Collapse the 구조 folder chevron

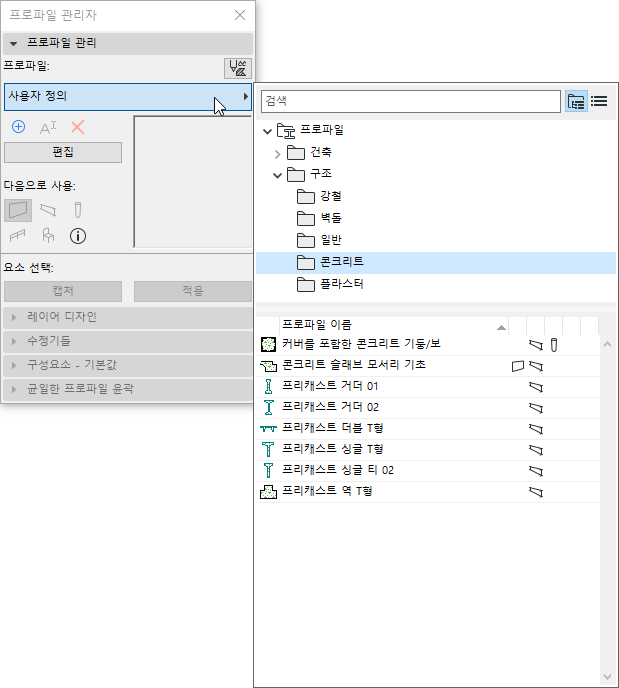click(277, 176)
